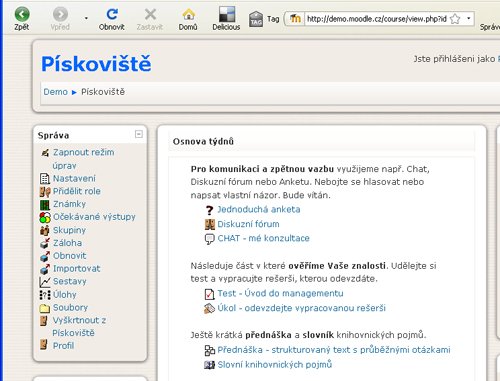Click the question mark icon of Jednoduchá anketa
The width and height of the screenshot is (500, 381).
pos(209,210)
